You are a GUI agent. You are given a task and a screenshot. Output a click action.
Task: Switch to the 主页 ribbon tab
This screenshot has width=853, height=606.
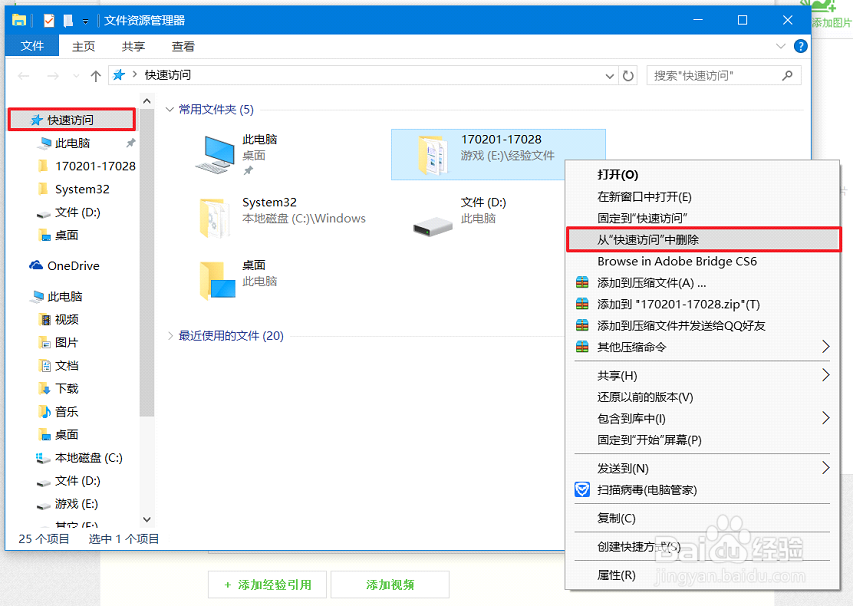83,46
